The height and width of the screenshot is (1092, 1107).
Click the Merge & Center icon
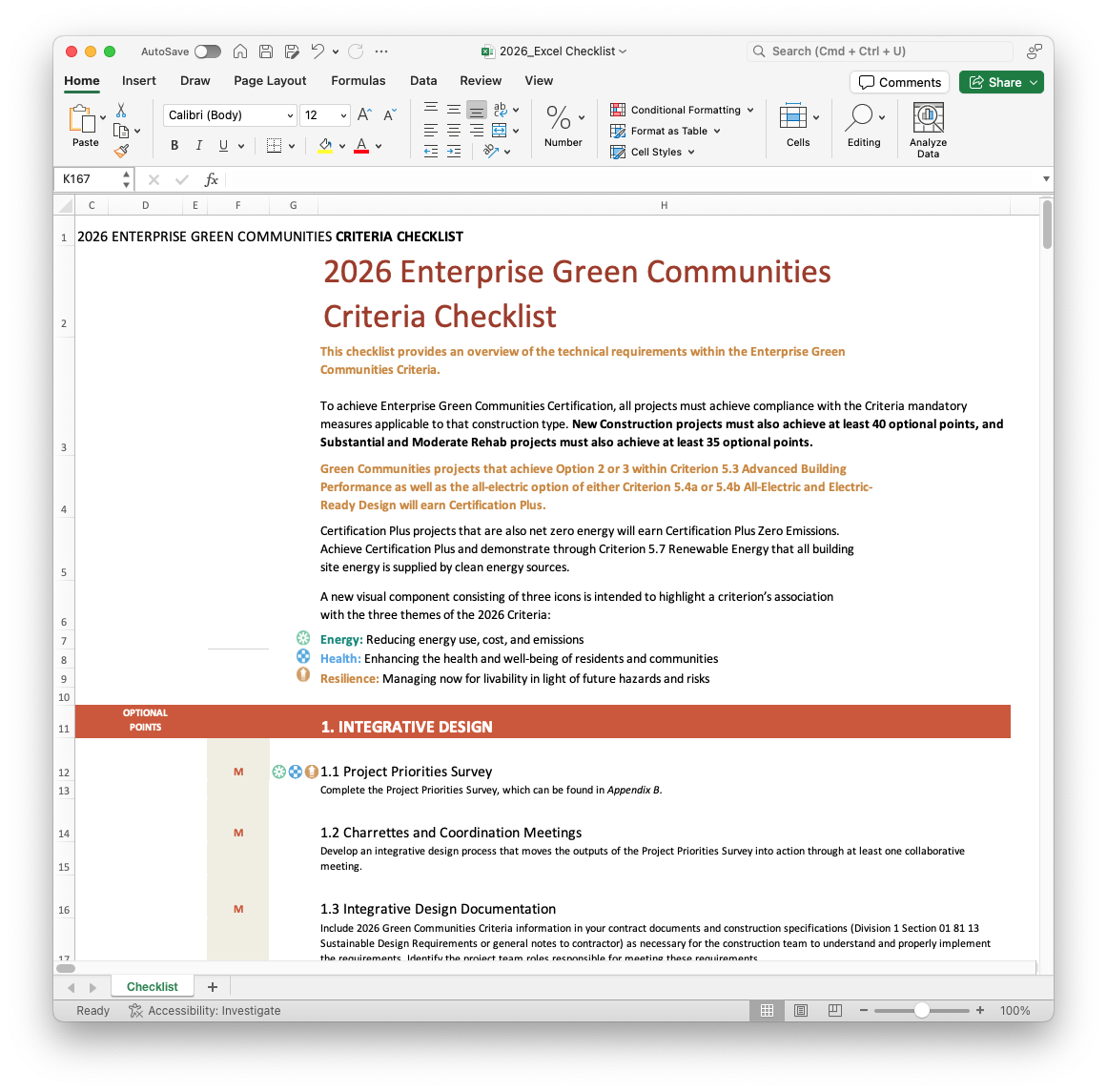click(500, 131)
